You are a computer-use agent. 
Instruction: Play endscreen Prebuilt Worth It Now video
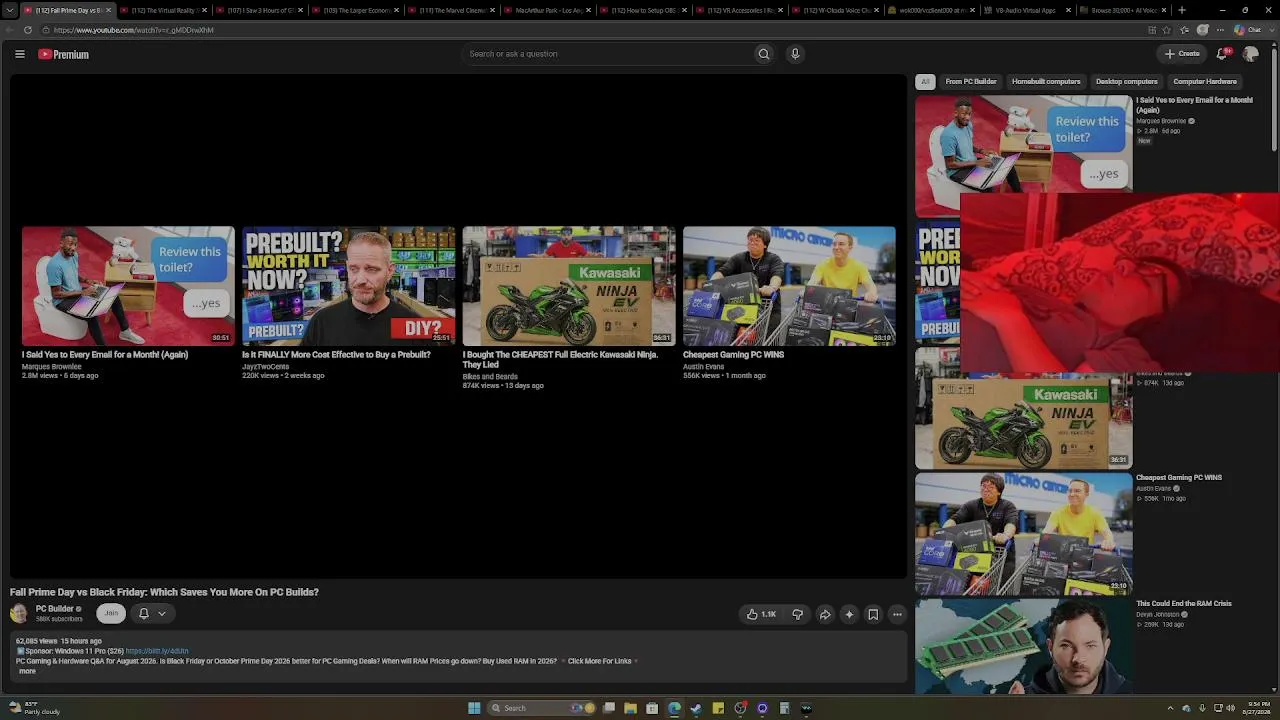pyautogui.click(x=348, y=286)
